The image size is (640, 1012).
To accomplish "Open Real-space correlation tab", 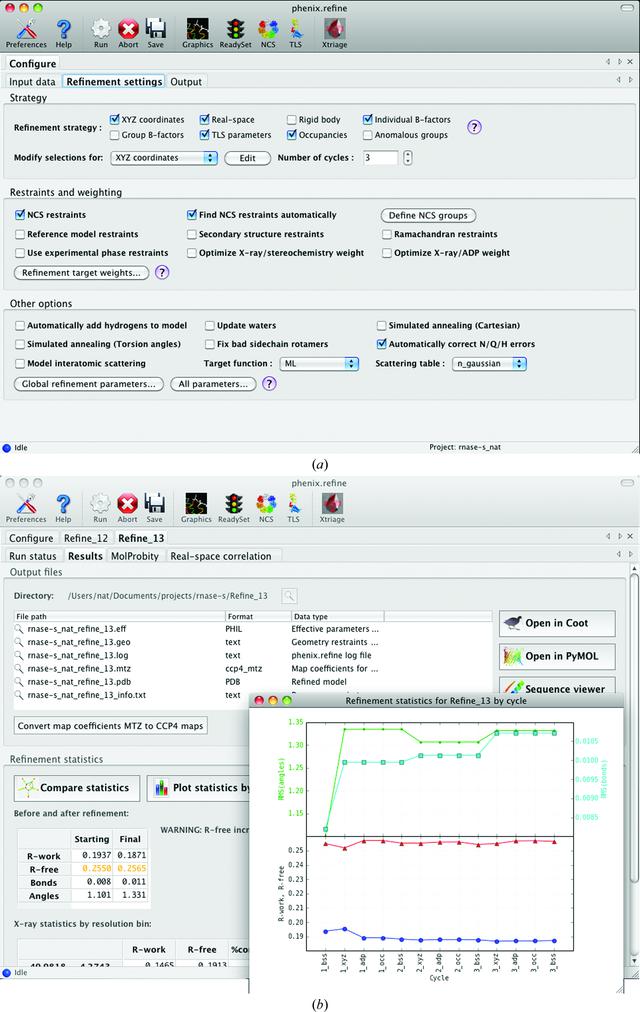I will click(x=221, y=556).
